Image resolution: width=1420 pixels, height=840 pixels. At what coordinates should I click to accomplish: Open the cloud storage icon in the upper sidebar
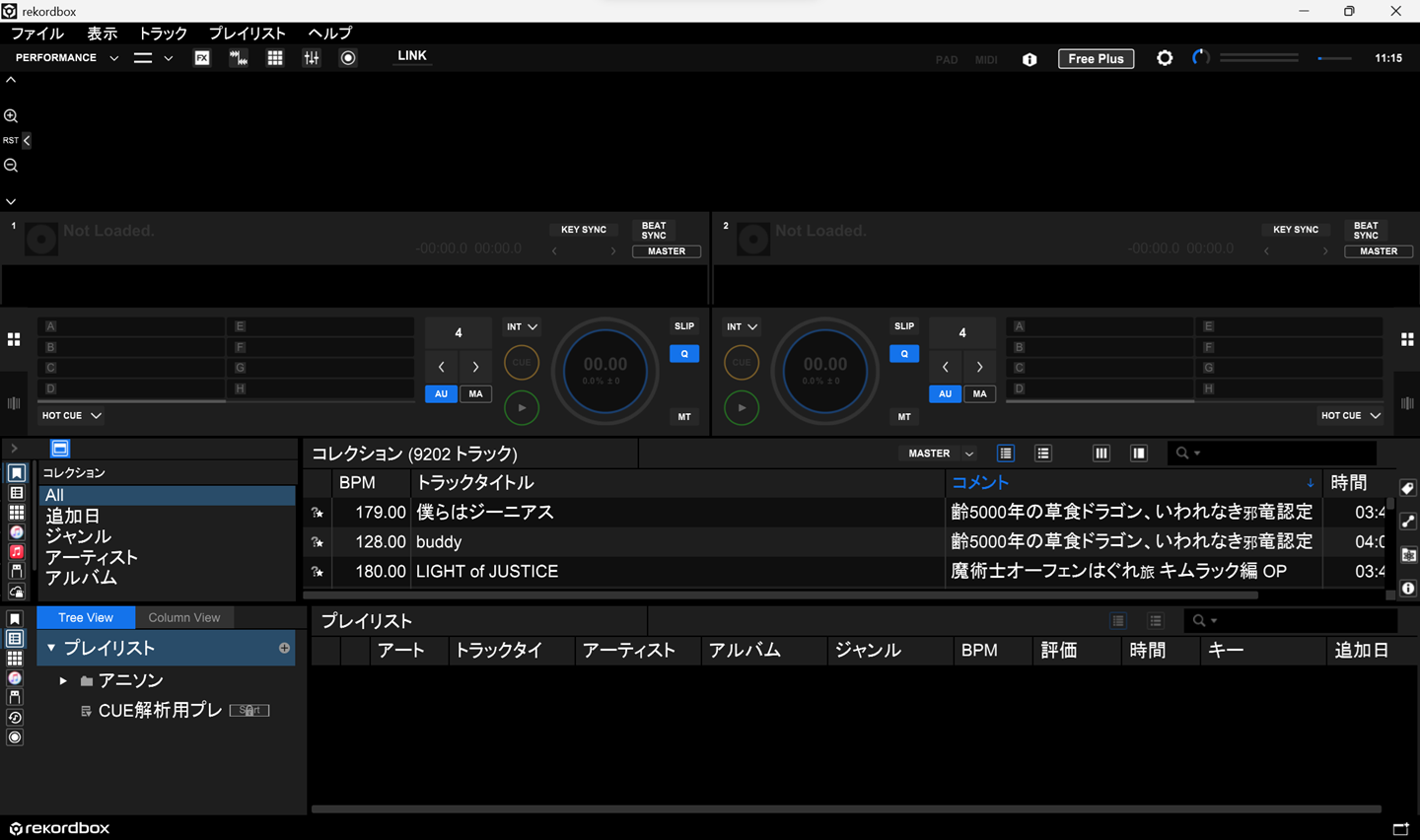coord(16,592)
